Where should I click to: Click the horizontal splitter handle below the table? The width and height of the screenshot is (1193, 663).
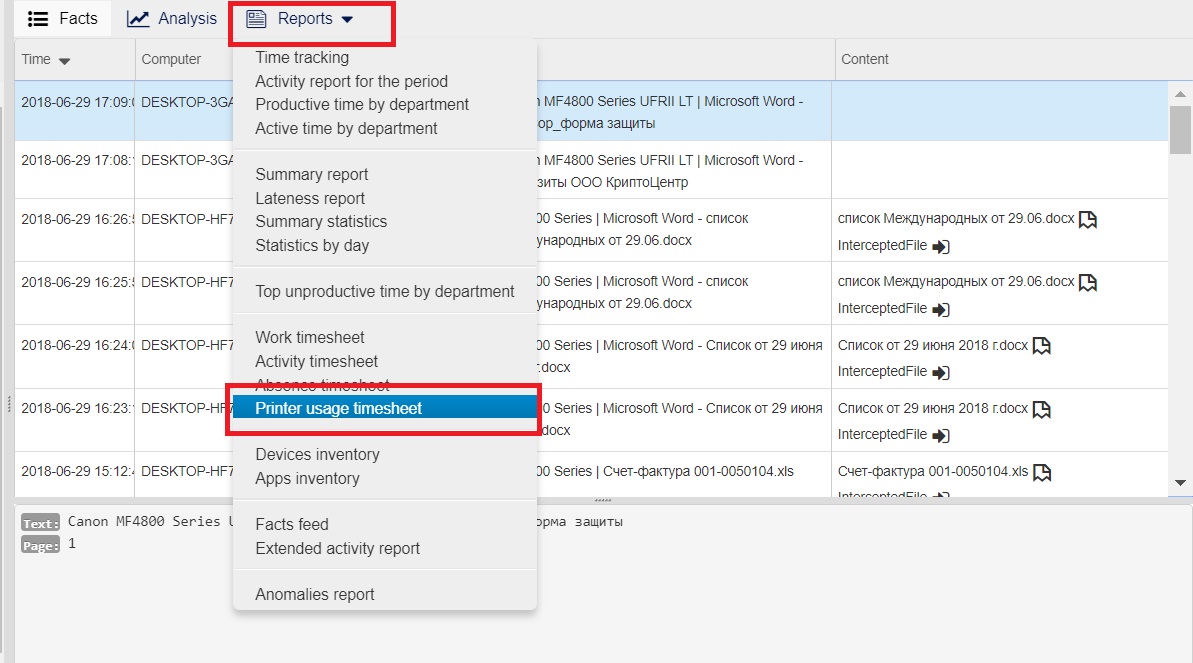602,499
